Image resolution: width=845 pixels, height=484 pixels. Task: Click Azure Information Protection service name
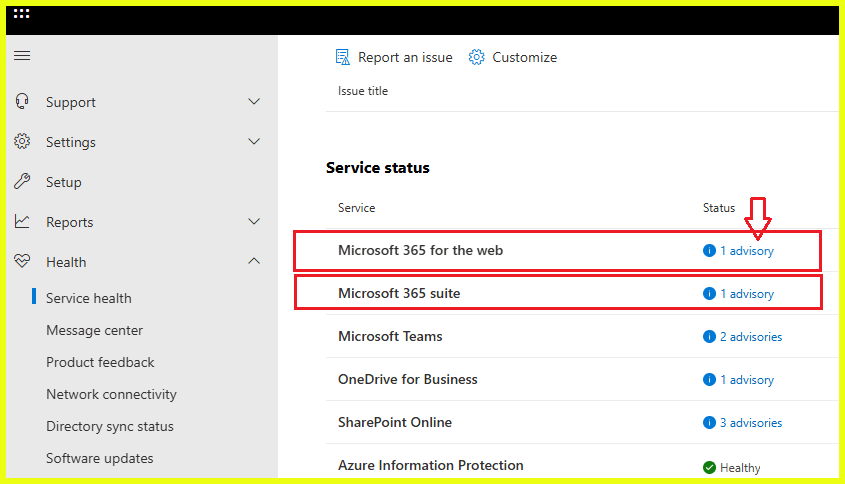point(431,465)
